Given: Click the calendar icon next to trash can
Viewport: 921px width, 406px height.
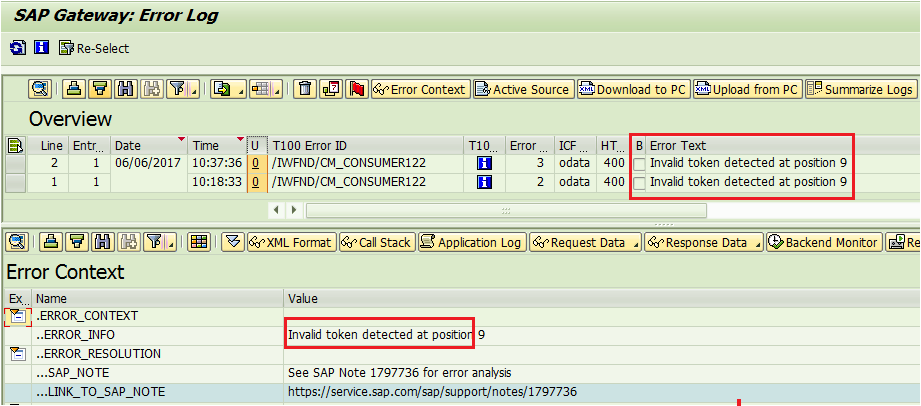Looking at the screenshot, I should pyautogui.click(x=331, y=89).
